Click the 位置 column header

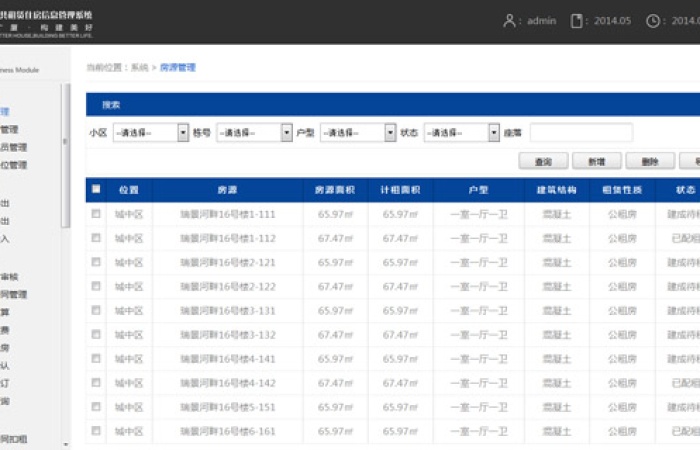(x=129, y=190)
